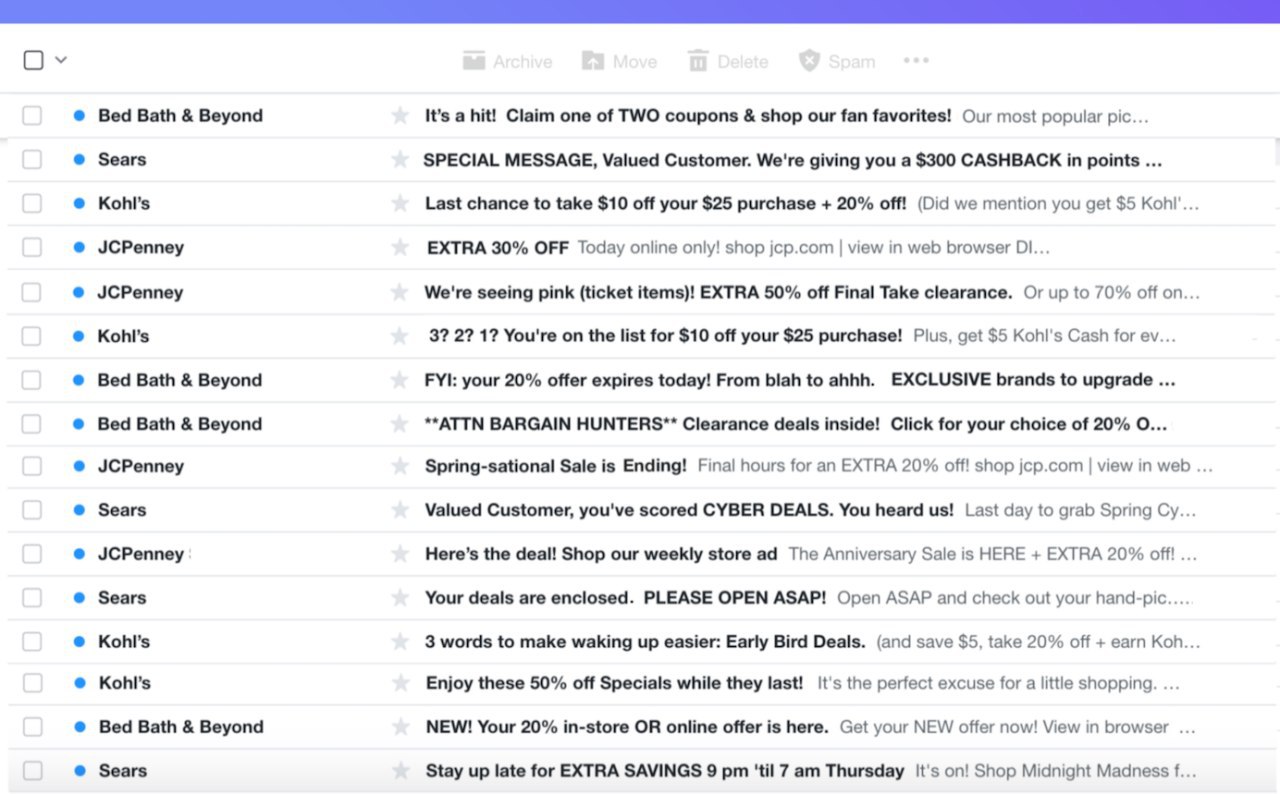1280x794 pixels.
Task: Star the 'NEW! Your 20% in-store OR online offer' email
Action: click(401, 727)
